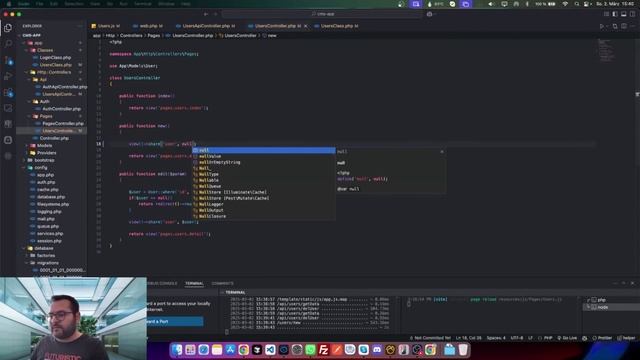Open WhatsApp from the Dock
Viewport: 640px width, 360px height.
click(x=310, y=350)
